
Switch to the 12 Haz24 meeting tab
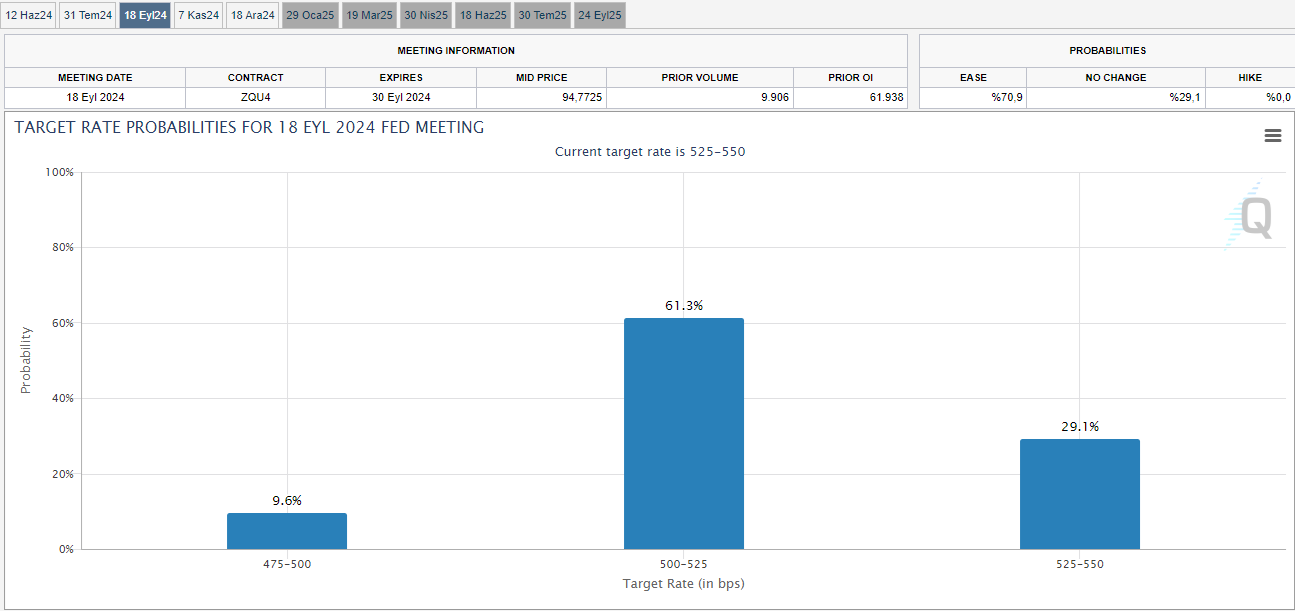(29, 15)
